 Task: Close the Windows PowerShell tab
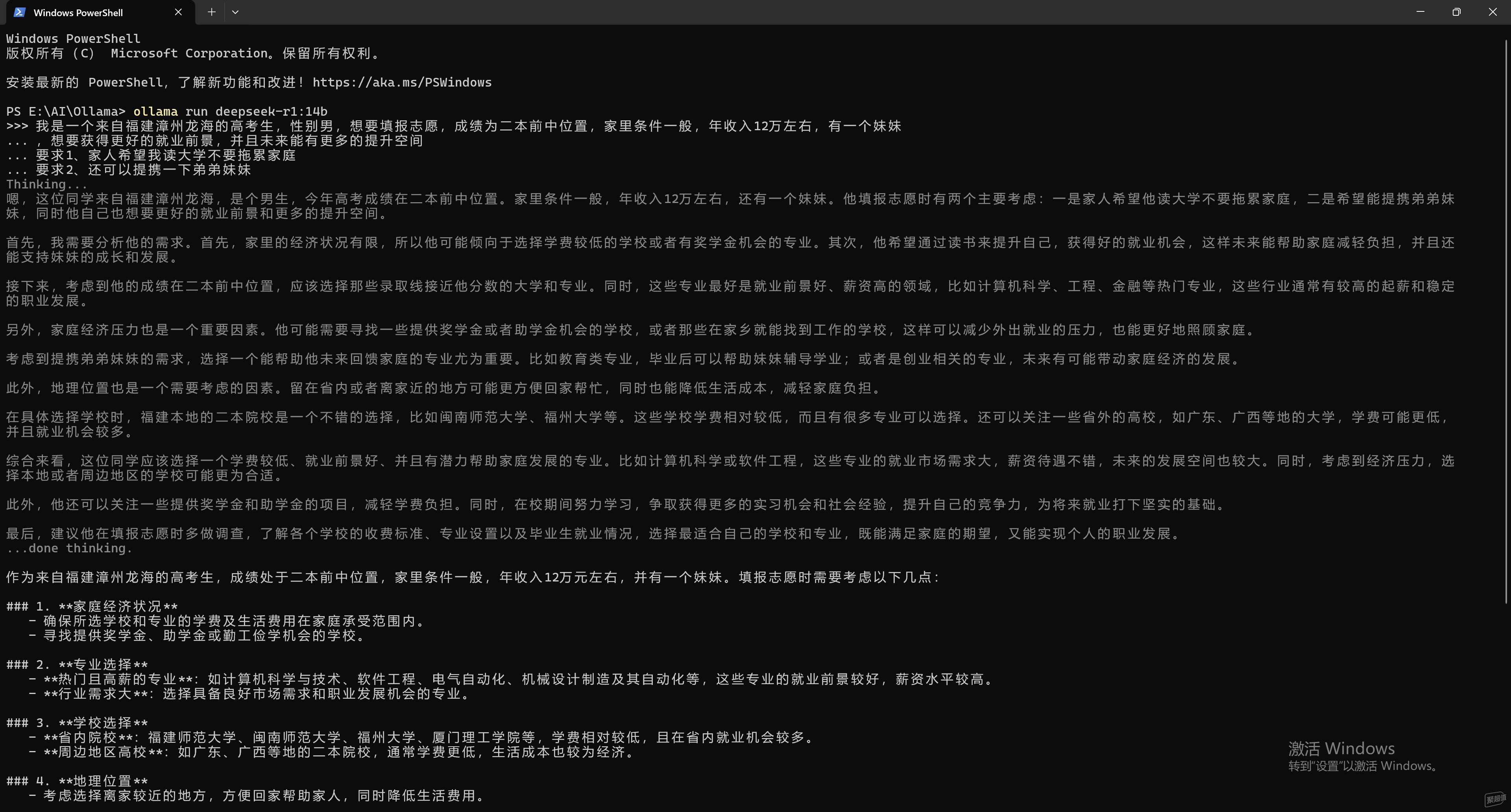click(x=178, y=12)
